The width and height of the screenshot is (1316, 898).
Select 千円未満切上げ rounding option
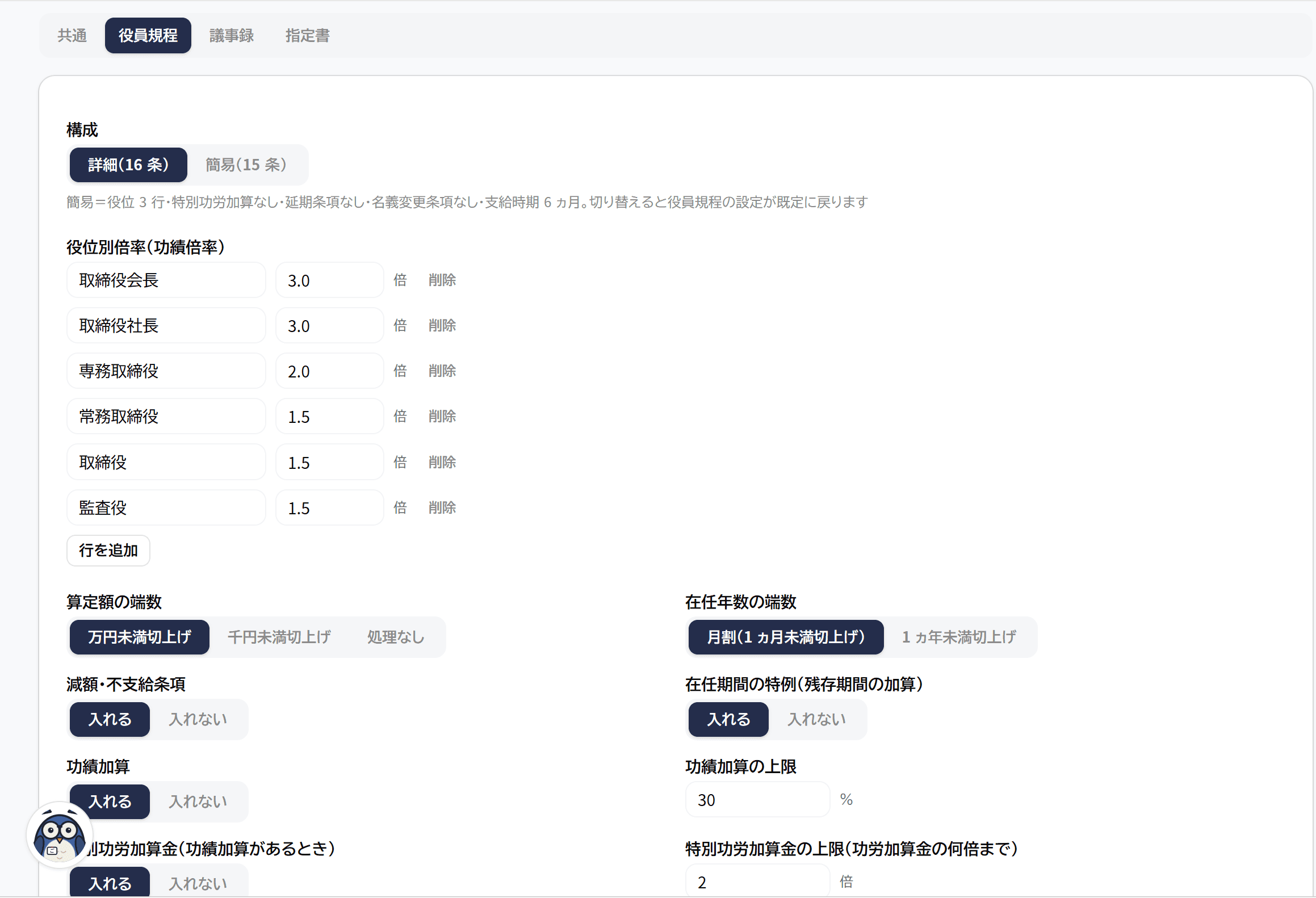[x=279, y=637]
